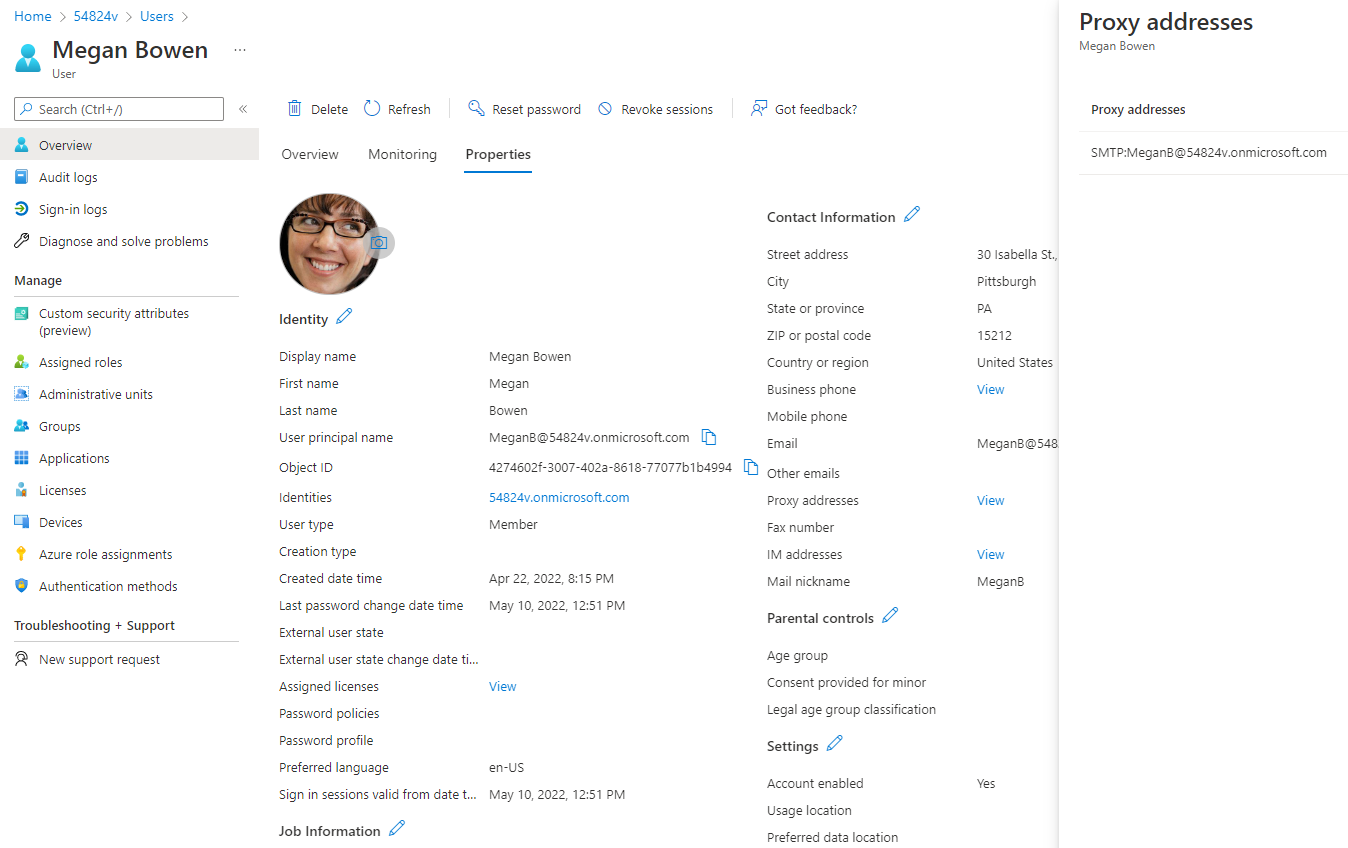Edit Job Information with pencil icon
The height and width of the screenshot is (848, 1348).
pyautogui.click(x=397, y=829)
